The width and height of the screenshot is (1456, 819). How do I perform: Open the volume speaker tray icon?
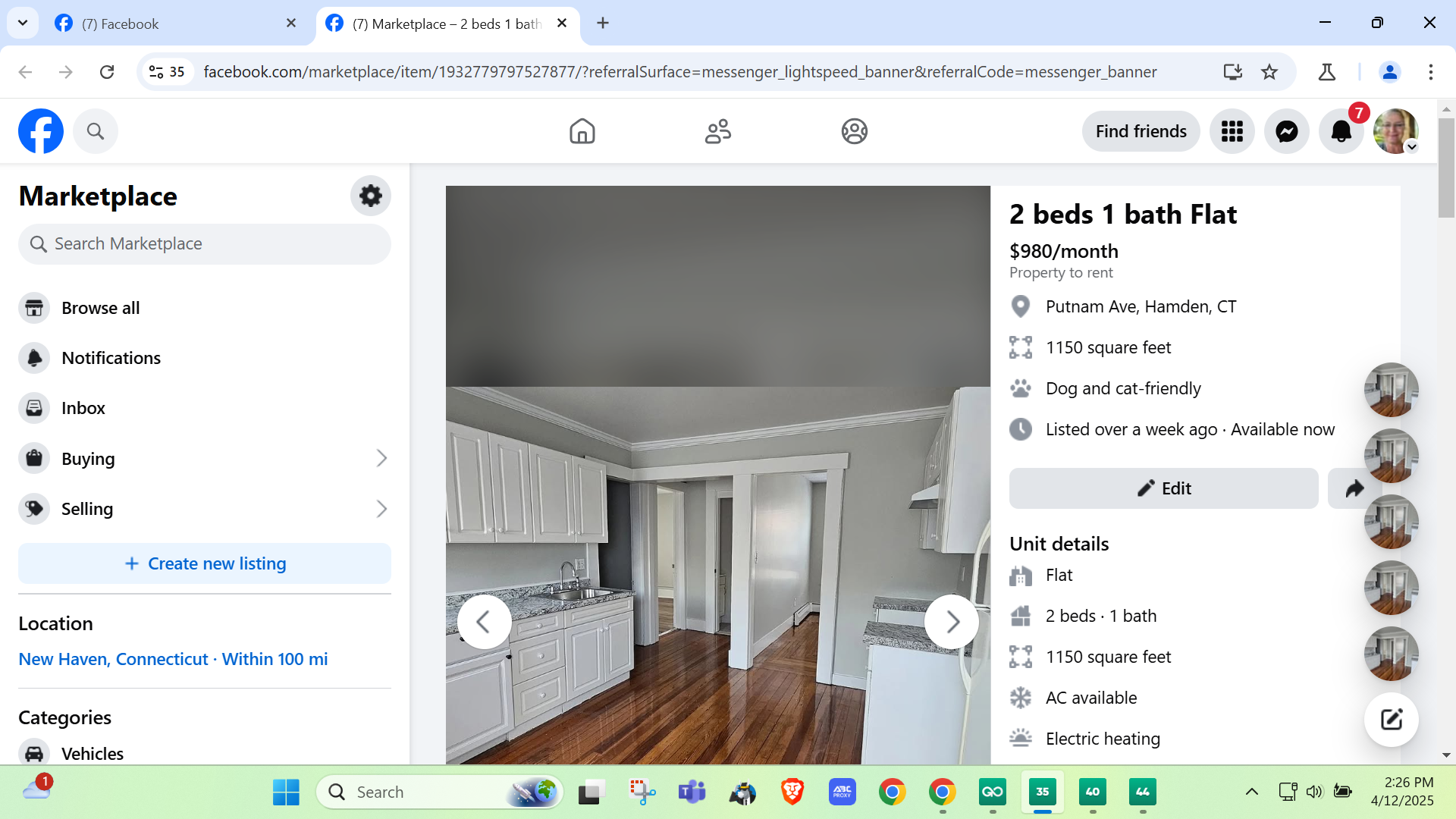pos(1314,792)
